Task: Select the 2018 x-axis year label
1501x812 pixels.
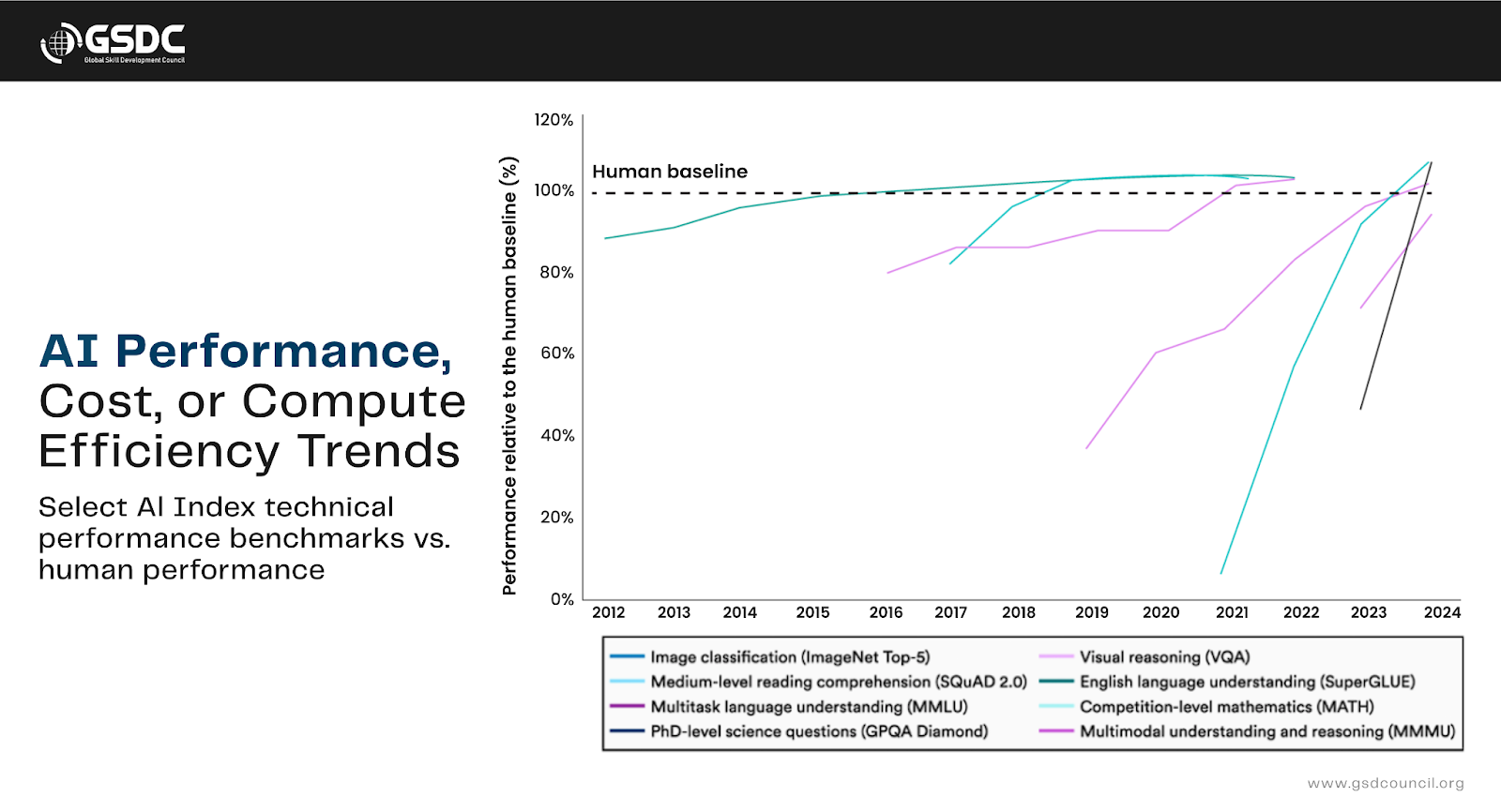Action: click(x=1018, y=612)
